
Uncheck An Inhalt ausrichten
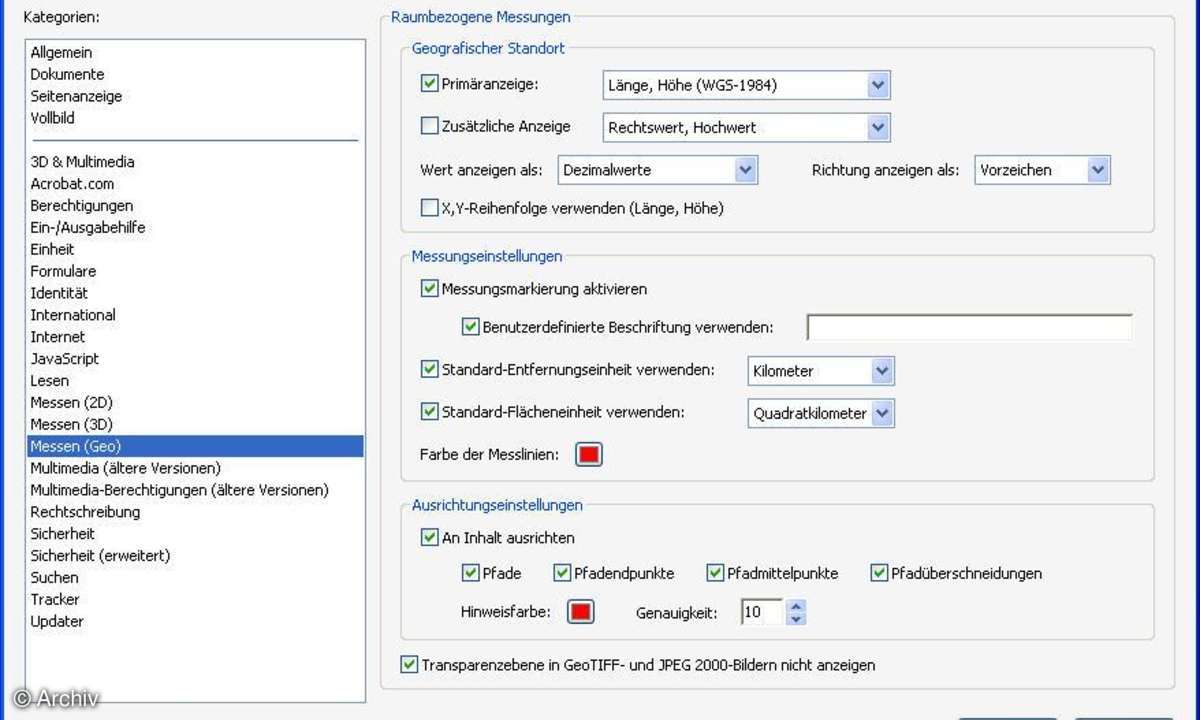click(x=430, y=538)
